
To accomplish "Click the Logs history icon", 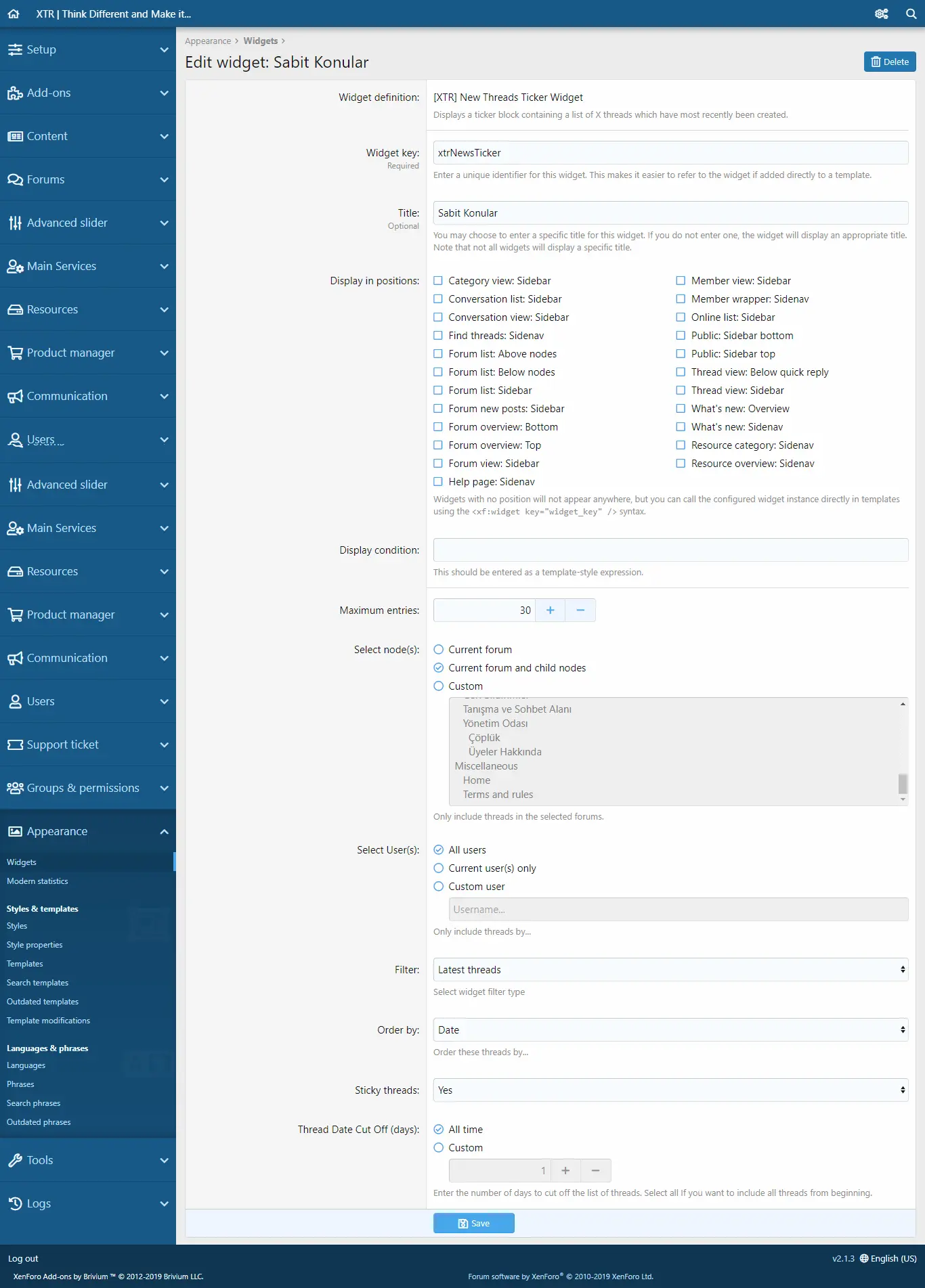I will pyautogui.click(x=15, y=1204).
